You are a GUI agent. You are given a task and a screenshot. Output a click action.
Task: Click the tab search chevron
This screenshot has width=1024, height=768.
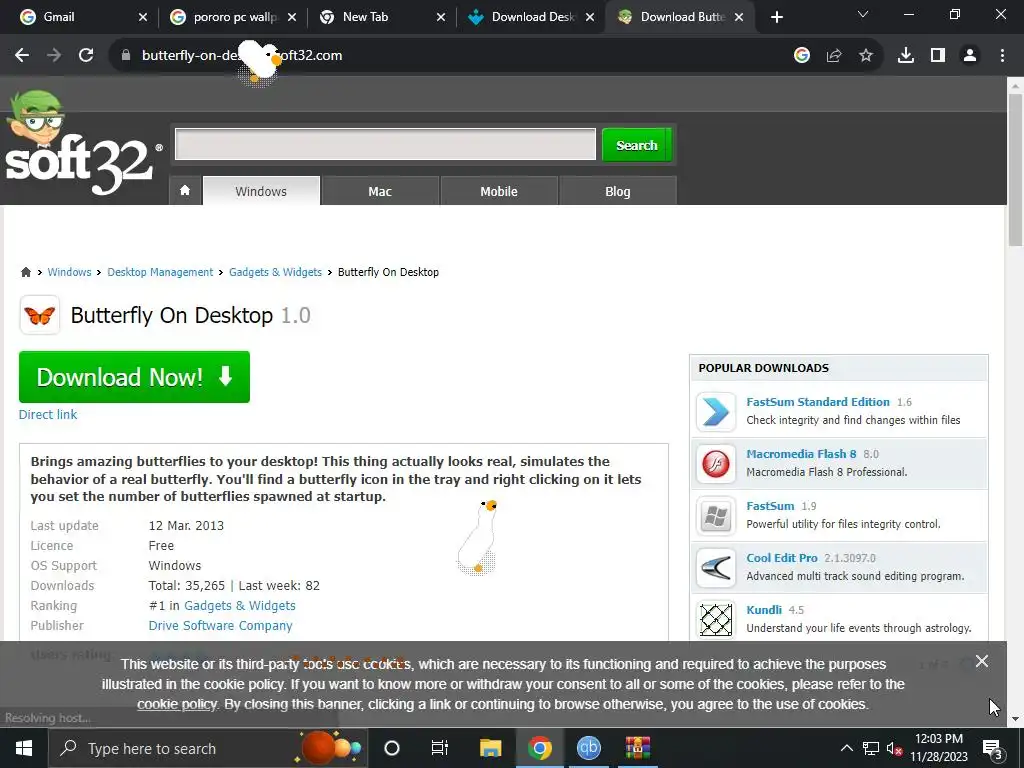tap(863, 14)
